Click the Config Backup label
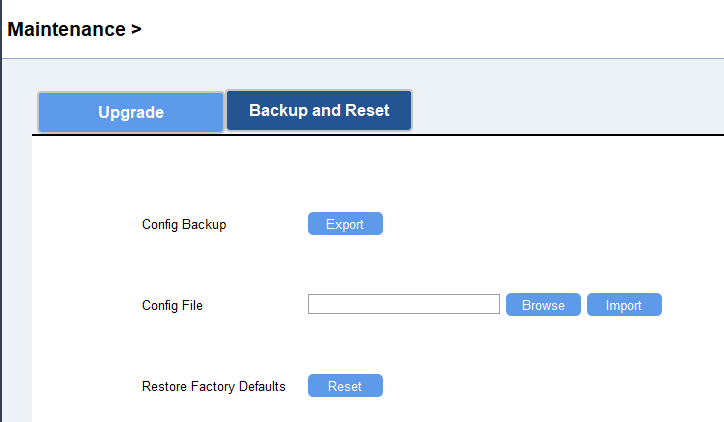This screenshot has width=724, height=422. click(x=184, y=225)
